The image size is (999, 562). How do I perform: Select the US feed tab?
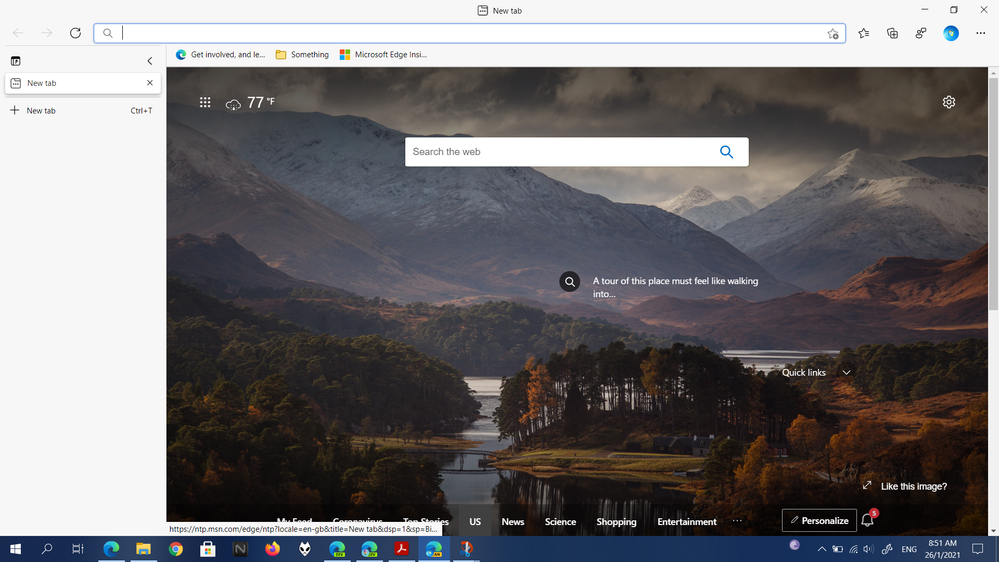click(475, 521)
